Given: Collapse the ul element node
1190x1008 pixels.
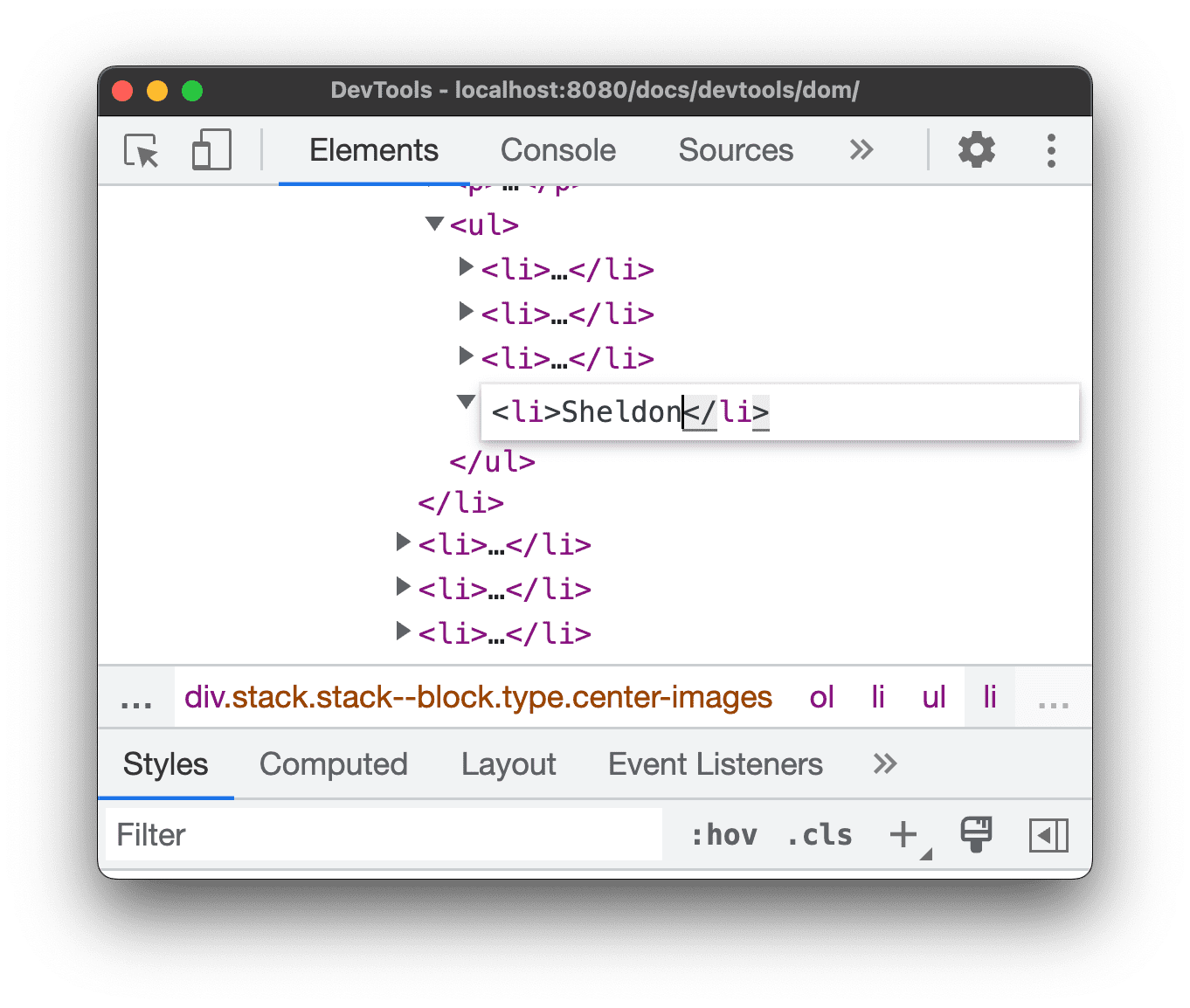Looking at the screenshot, I should click(434, 224).
